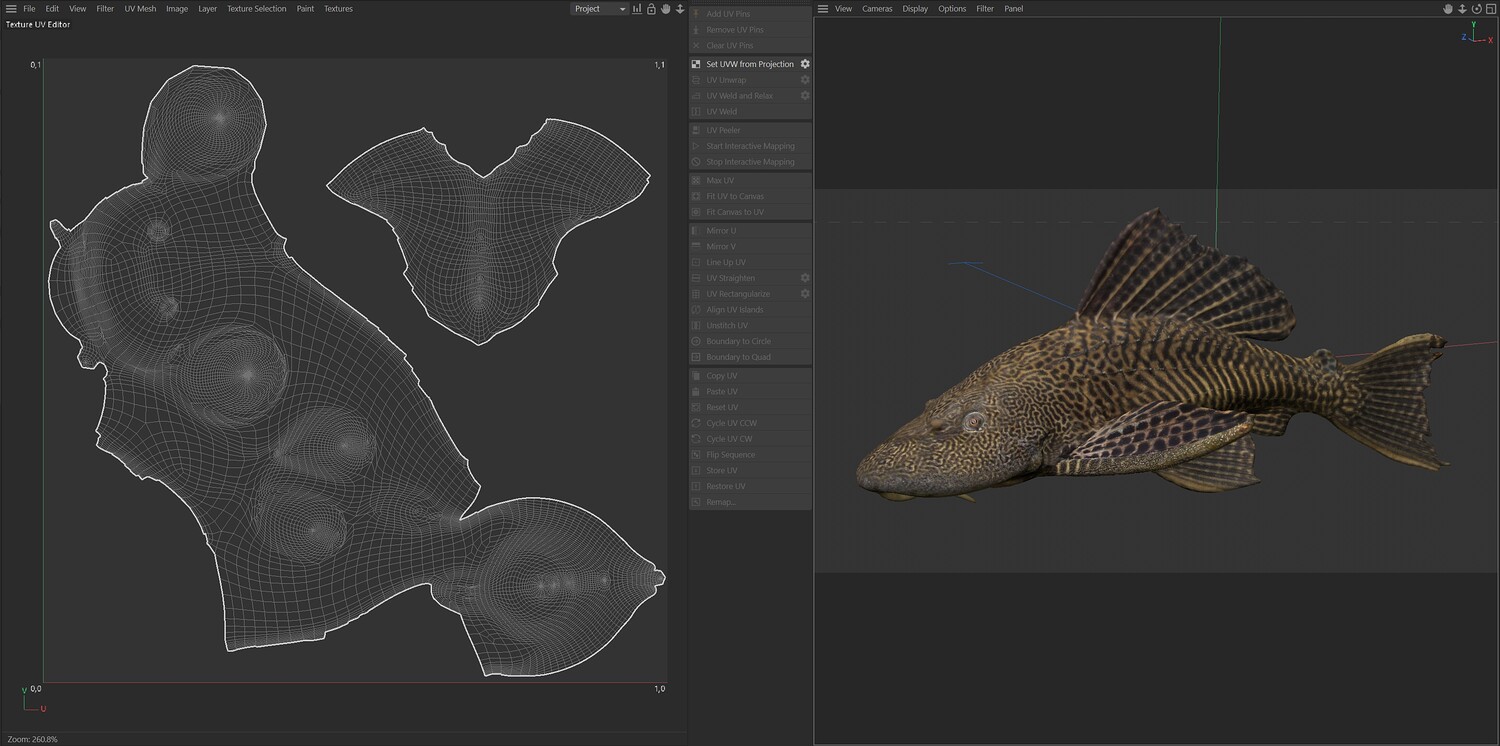The image size is (1500, 746).
Task: Open the Texture Selection menu
Action: (256, 9)
